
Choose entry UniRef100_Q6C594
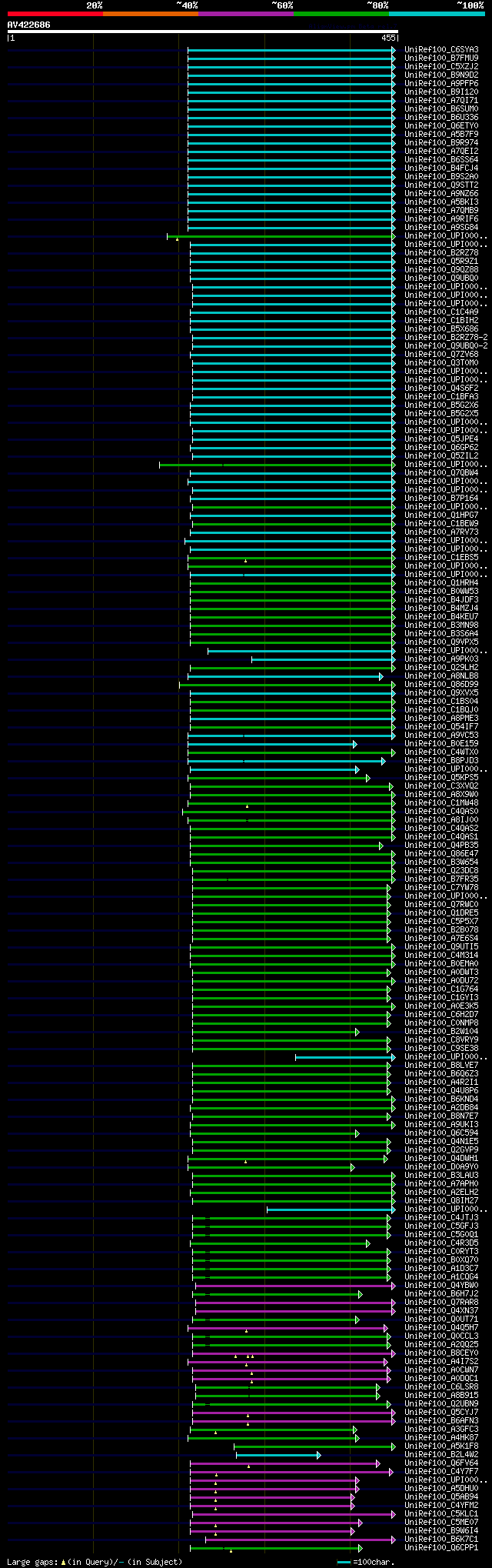(441, 1133)
